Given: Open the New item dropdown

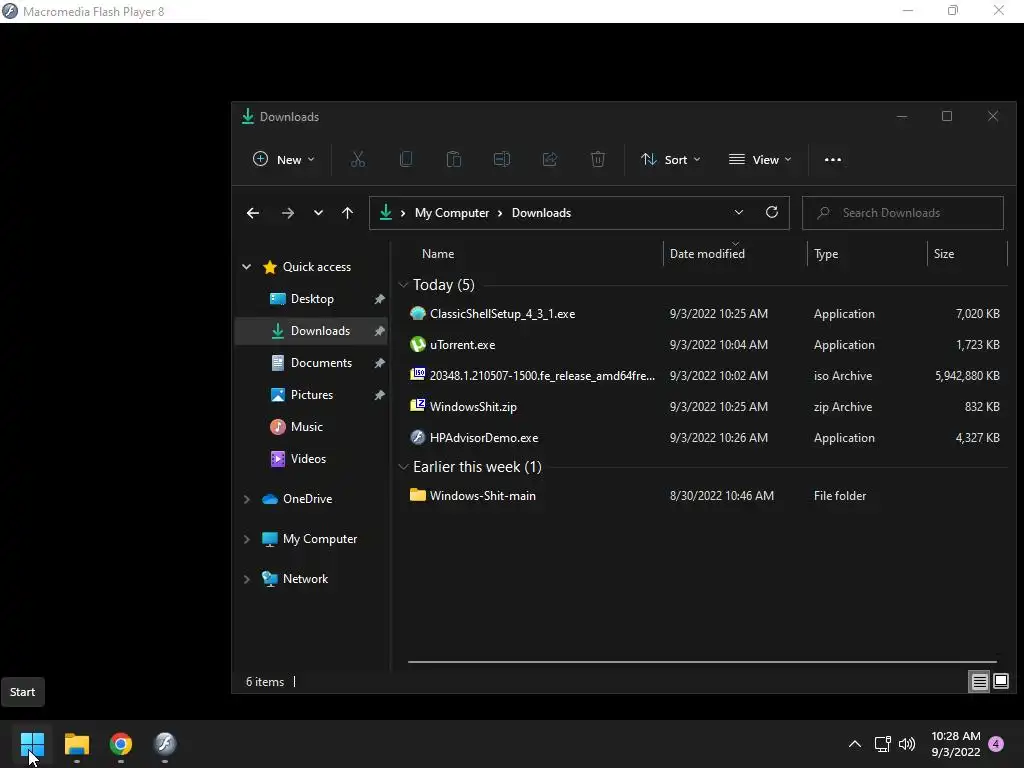Looking at the screenshot, I should (283, 159).
